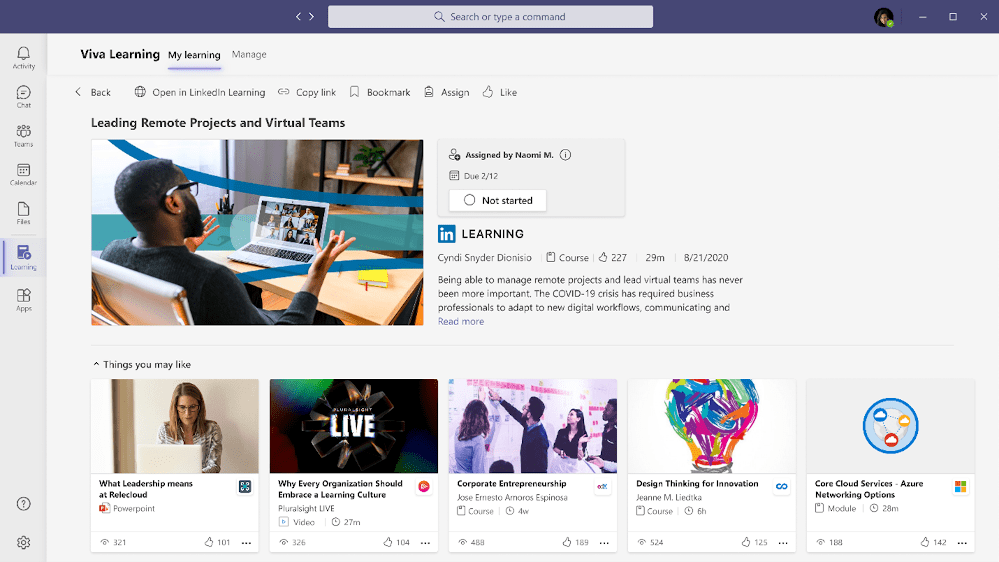Collapse the Things you may like section

(96, 365)
